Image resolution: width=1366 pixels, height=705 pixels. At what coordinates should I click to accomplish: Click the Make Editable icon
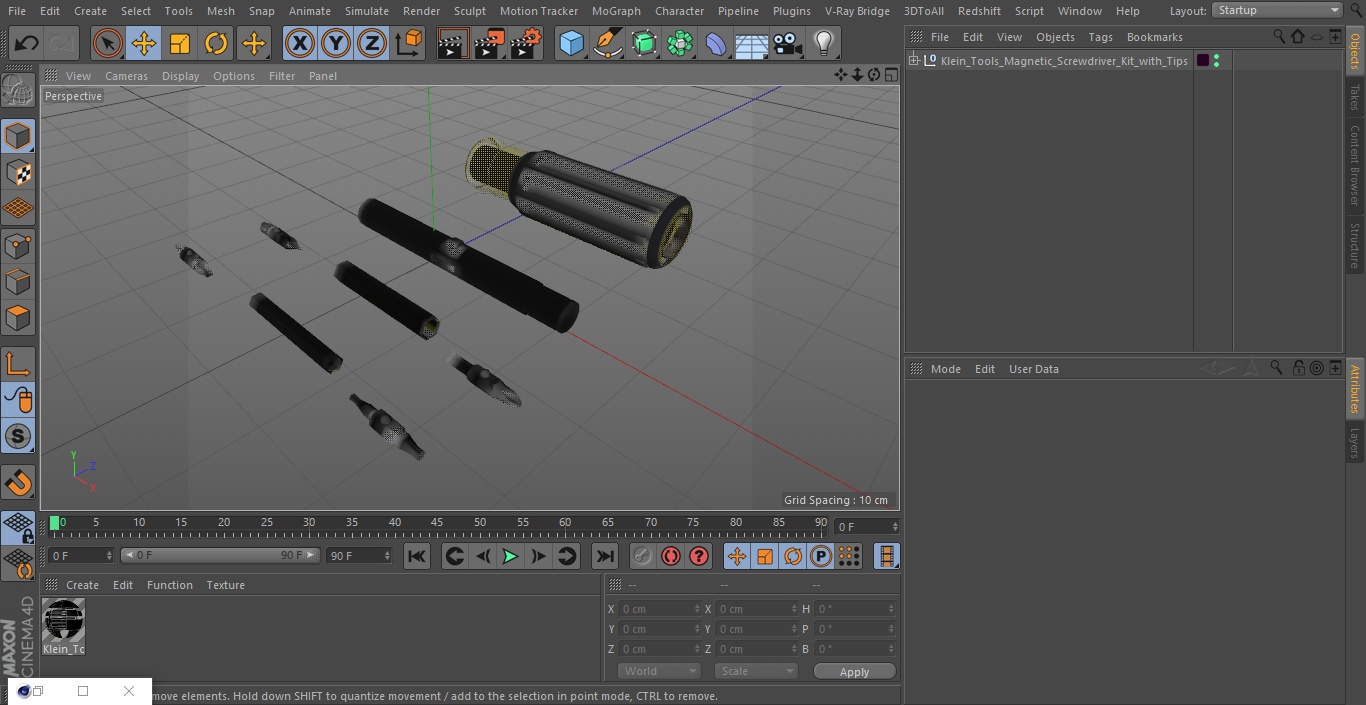[18, 90]
